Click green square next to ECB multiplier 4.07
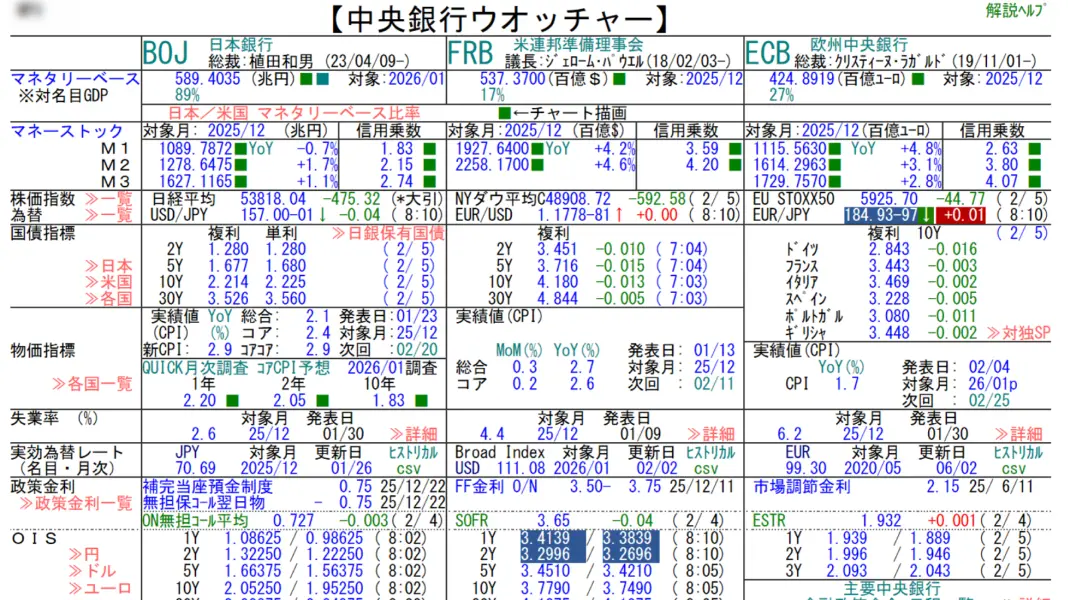 pos(1035,182)
